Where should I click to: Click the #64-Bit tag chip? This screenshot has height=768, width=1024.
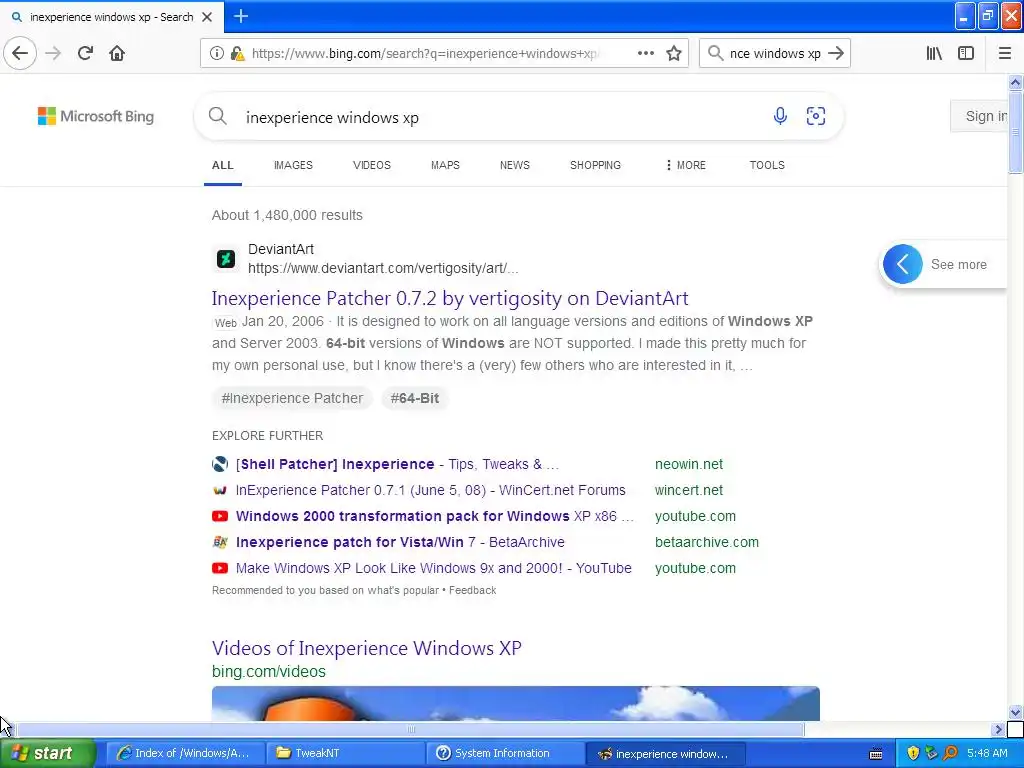click(415, 398)
